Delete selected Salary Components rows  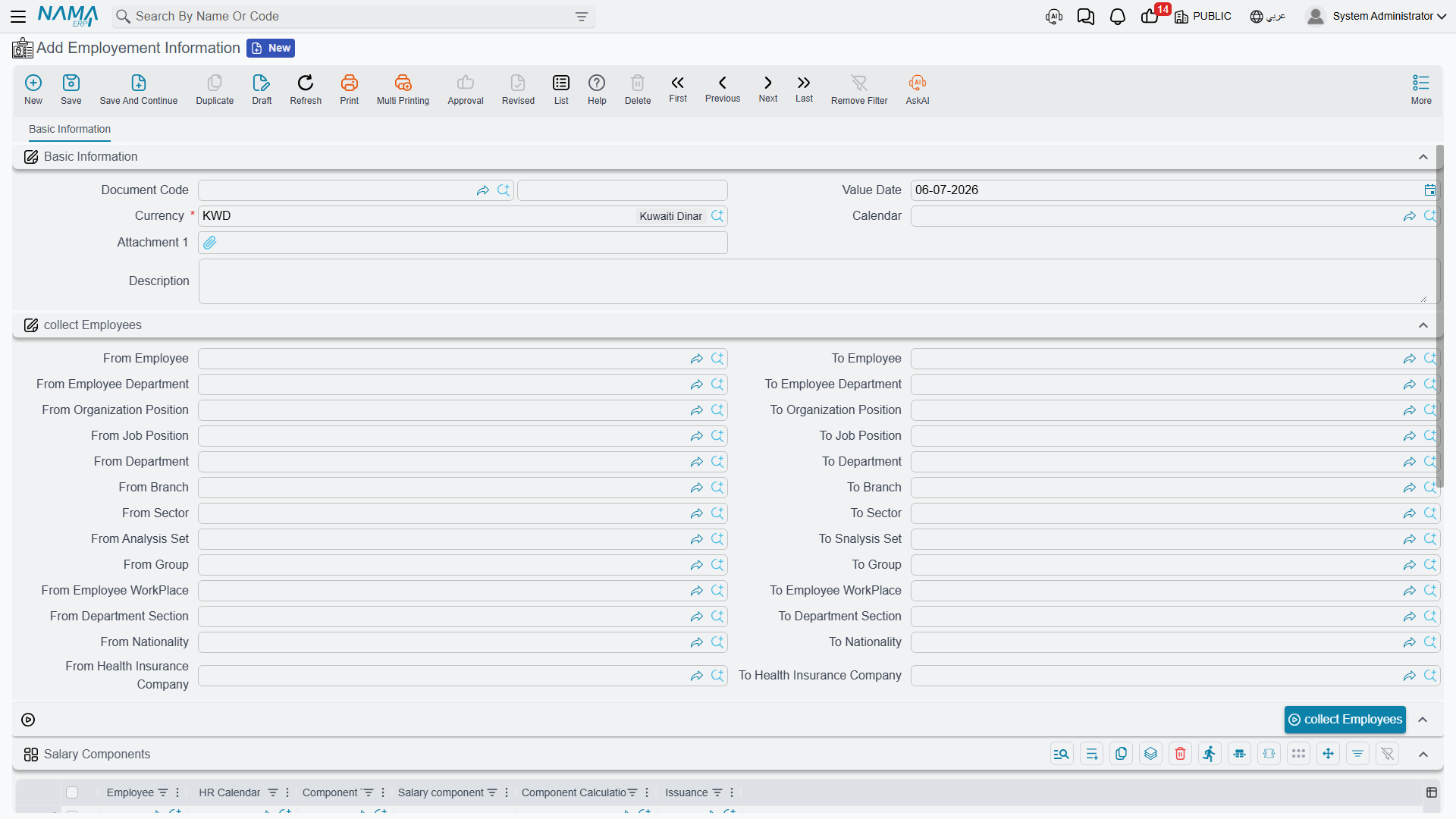tap(1180, 754)
